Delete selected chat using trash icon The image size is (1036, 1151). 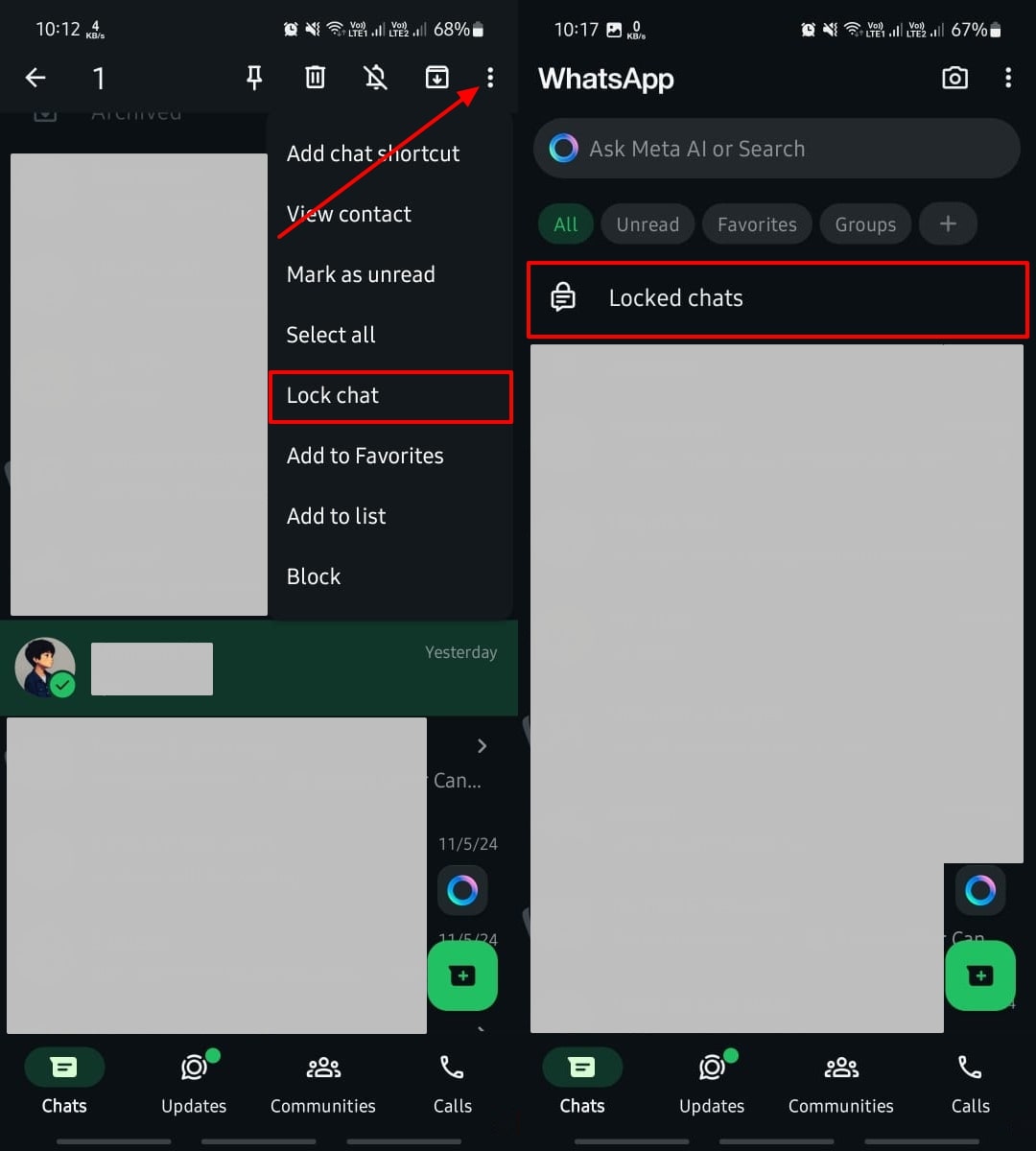315,78
